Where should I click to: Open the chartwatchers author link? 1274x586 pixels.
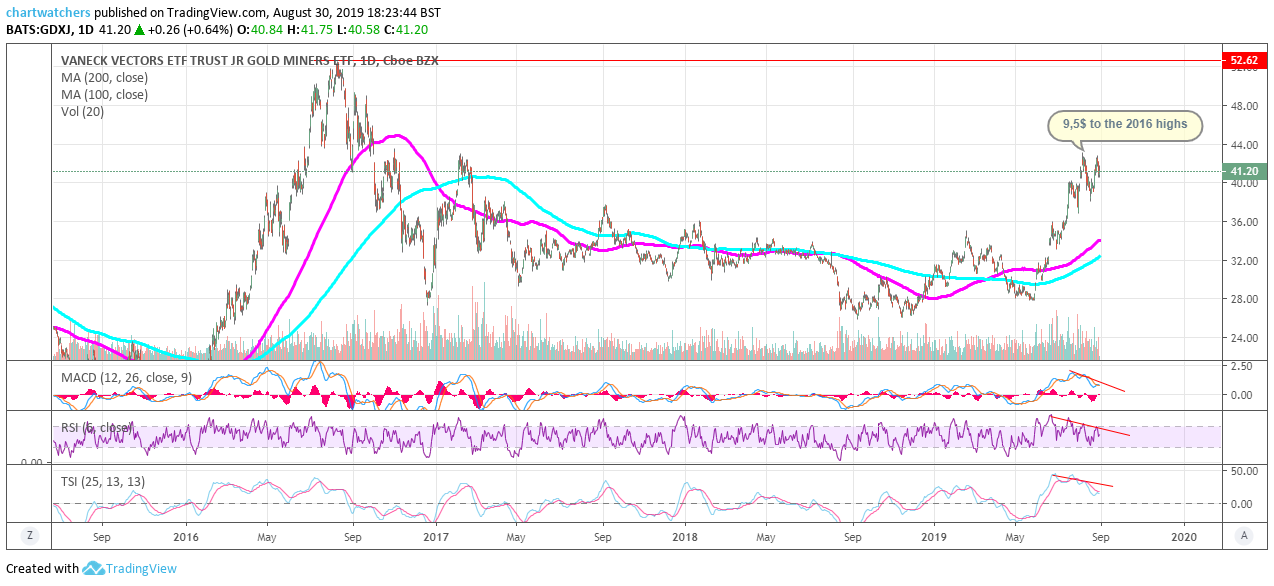pyautogui.click(x=46, y=14)
